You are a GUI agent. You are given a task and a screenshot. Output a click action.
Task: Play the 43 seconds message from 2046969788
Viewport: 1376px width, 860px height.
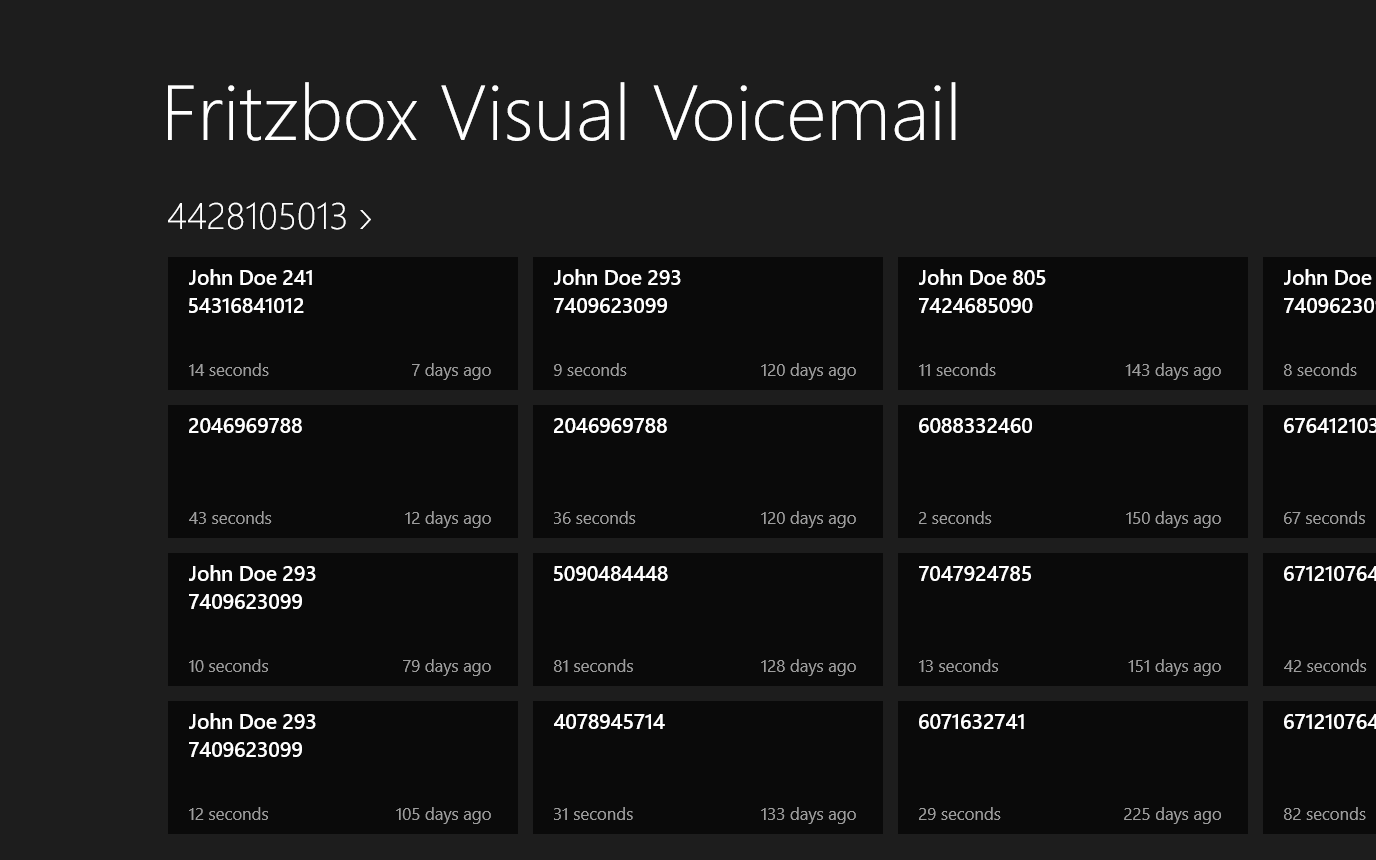point(342,471)
